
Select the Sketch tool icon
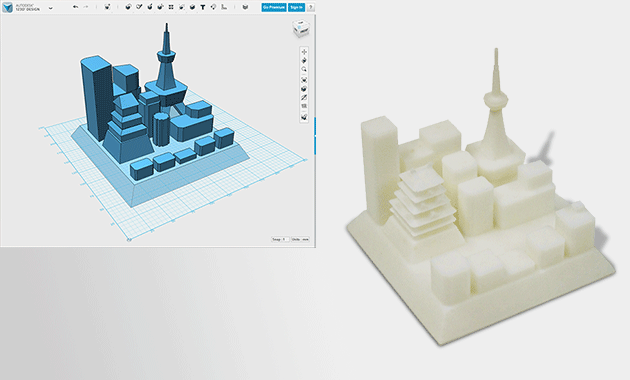pyautogui.click(x=139, y=7)
